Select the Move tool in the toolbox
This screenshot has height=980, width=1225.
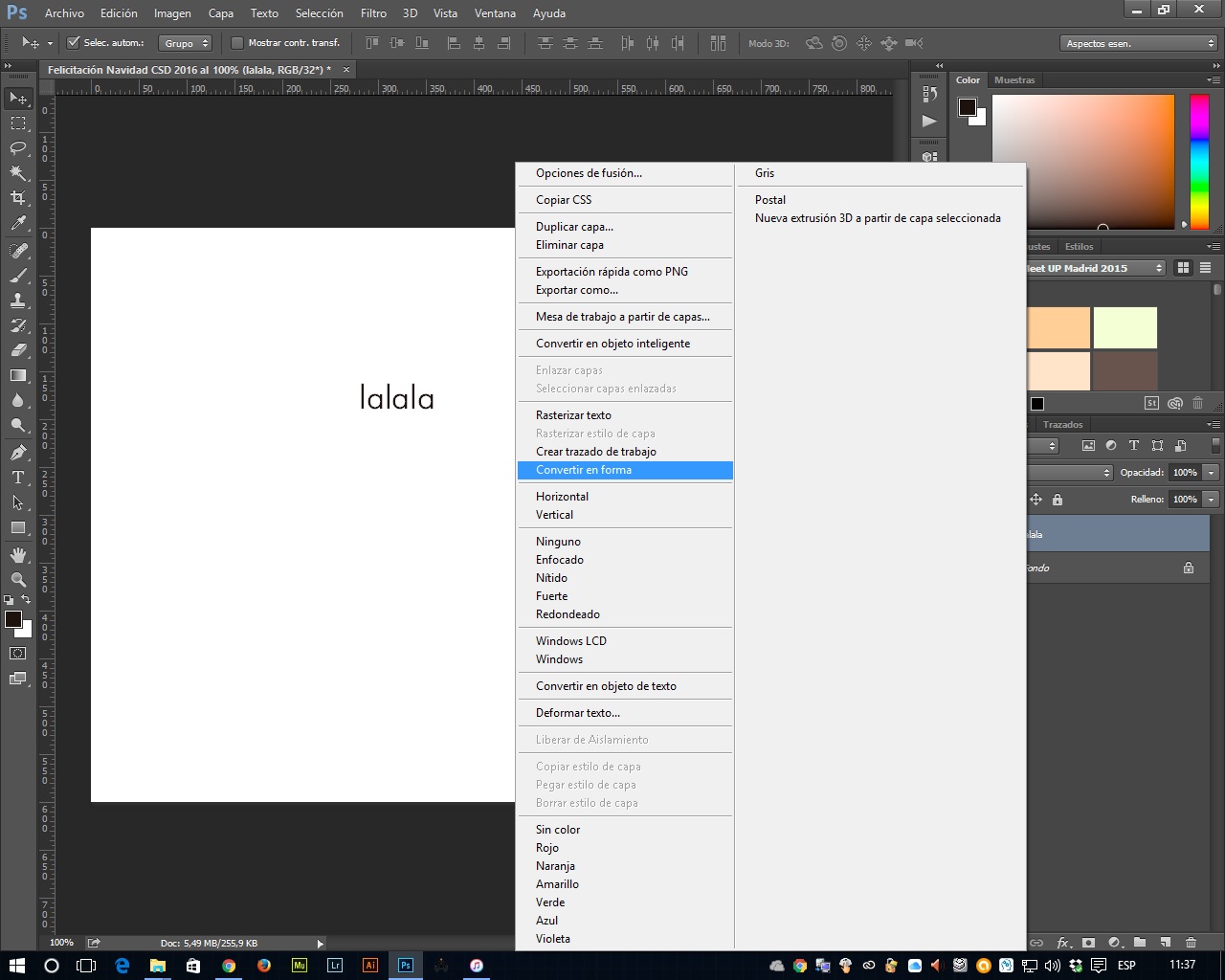pos(18,99)
